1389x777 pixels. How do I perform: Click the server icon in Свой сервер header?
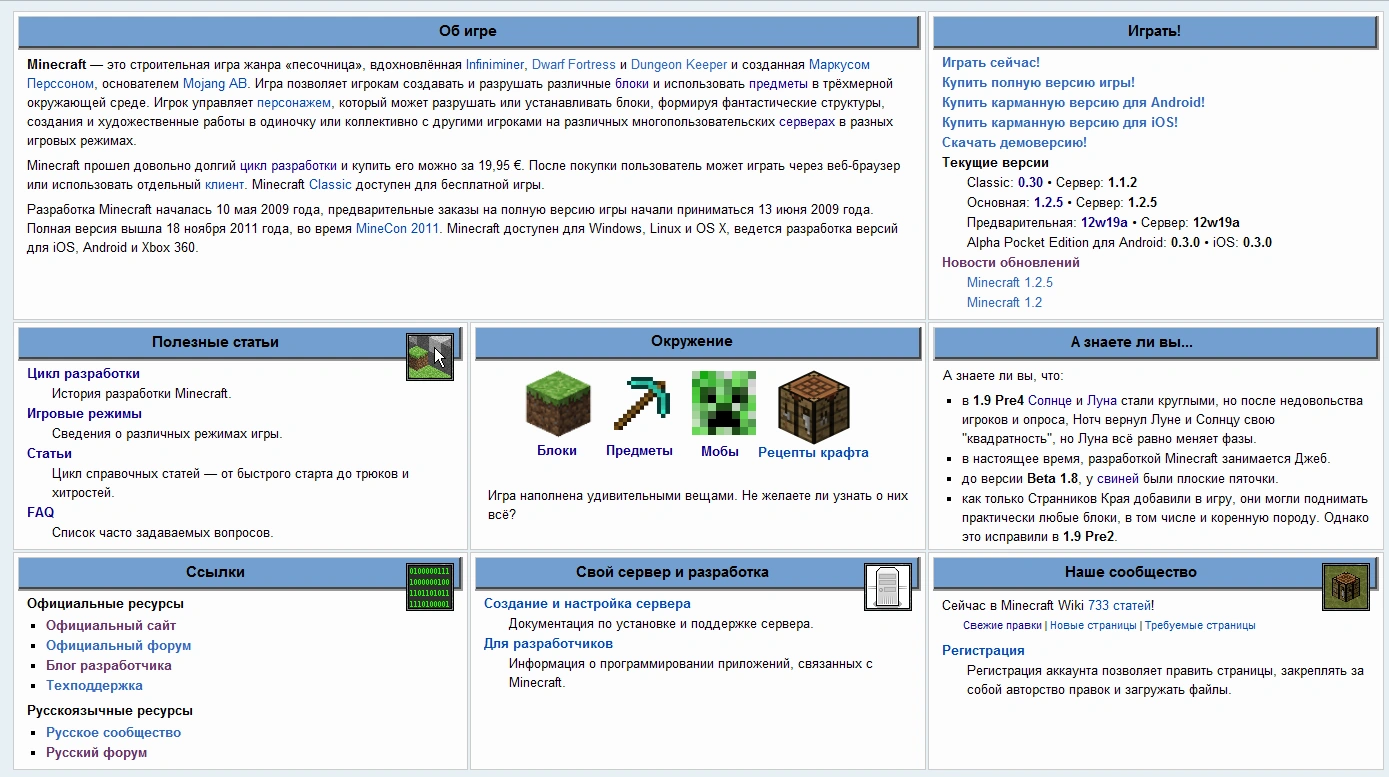tap(888, 587)
